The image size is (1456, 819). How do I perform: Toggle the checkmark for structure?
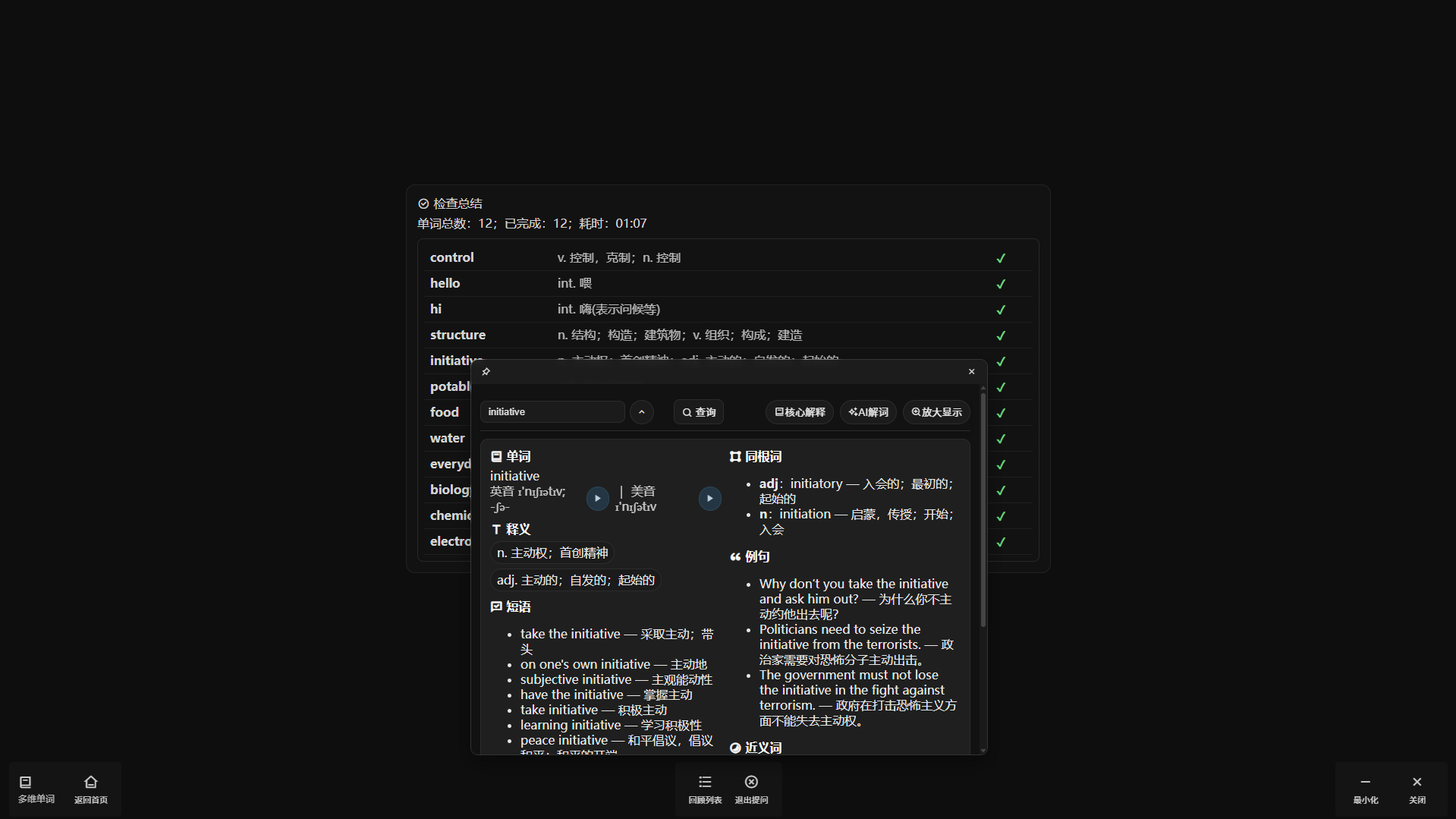(x=1001, y=335)
